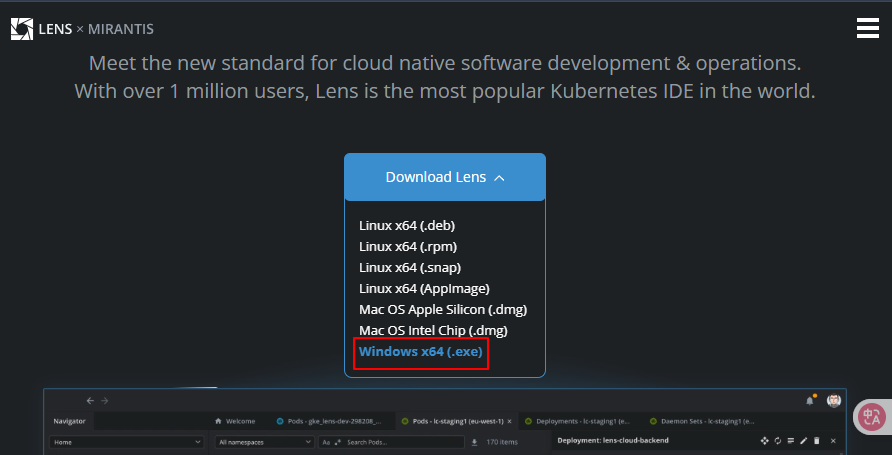Viewport: 892px width, 455px height.
Task: Click the move icon in Deployment panel
Action: 765,441
